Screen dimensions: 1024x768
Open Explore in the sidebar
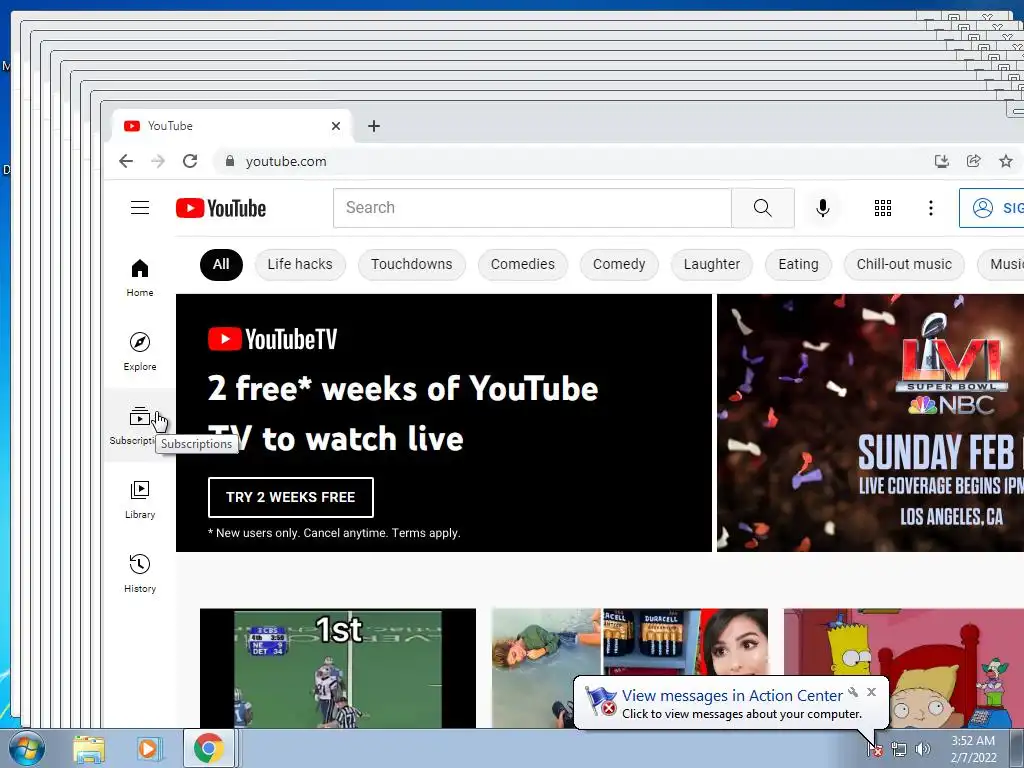pos(140,351)
